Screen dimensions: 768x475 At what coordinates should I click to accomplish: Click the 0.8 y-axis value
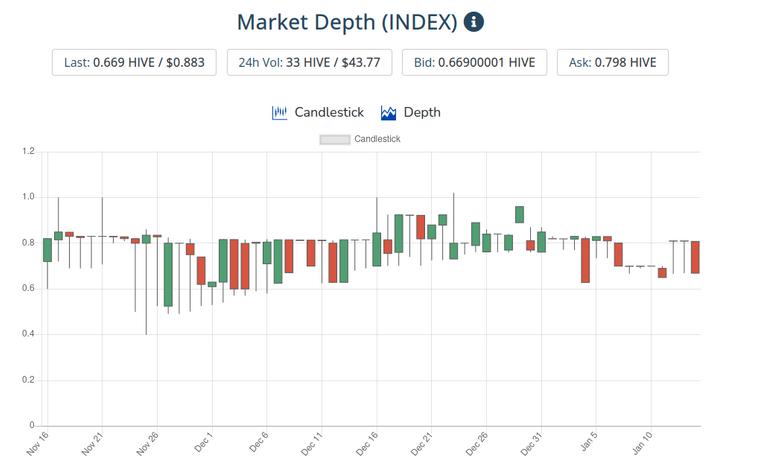(28, 243)
